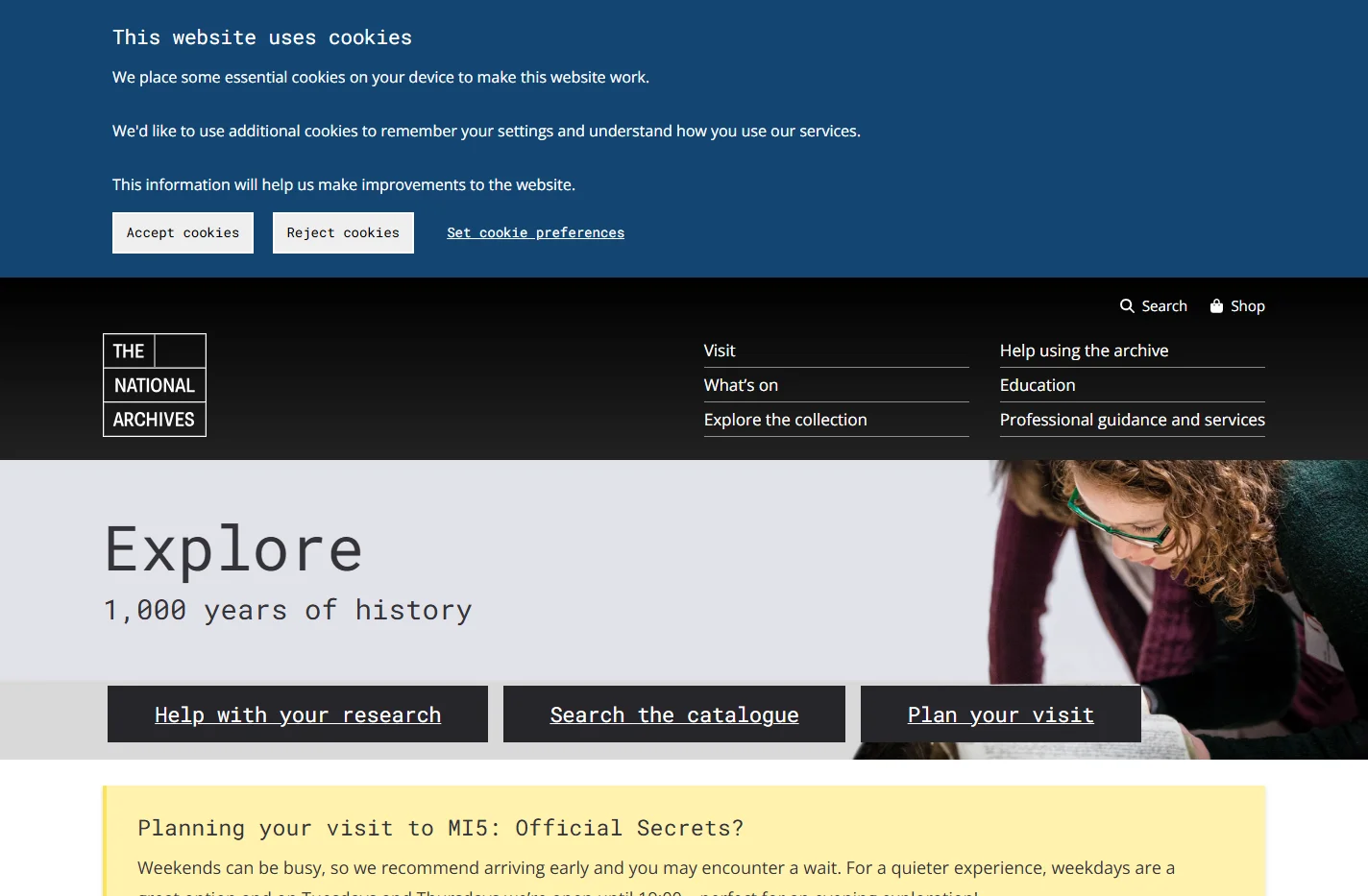Go to Education menu item
Image resolution: width=1368 pixels, height=896 pixels.
click(1038, 385)
